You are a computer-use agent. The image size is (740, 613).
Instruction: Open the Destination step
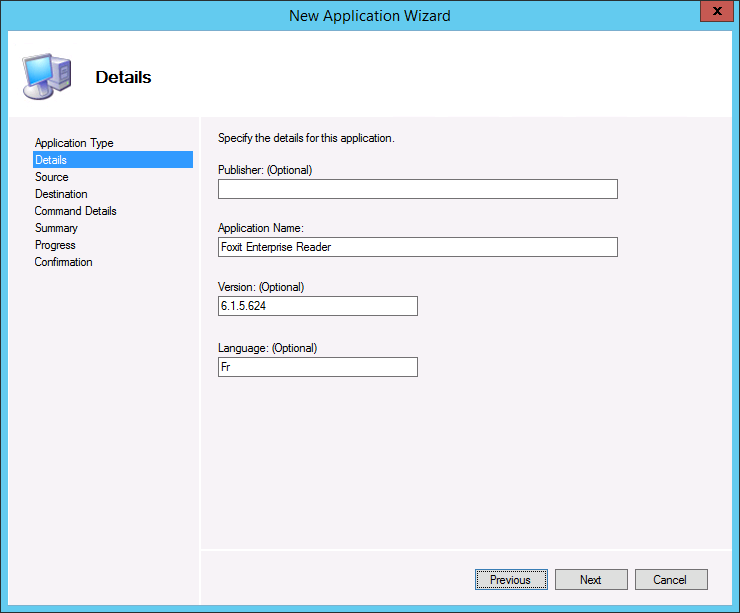[61, 194]
